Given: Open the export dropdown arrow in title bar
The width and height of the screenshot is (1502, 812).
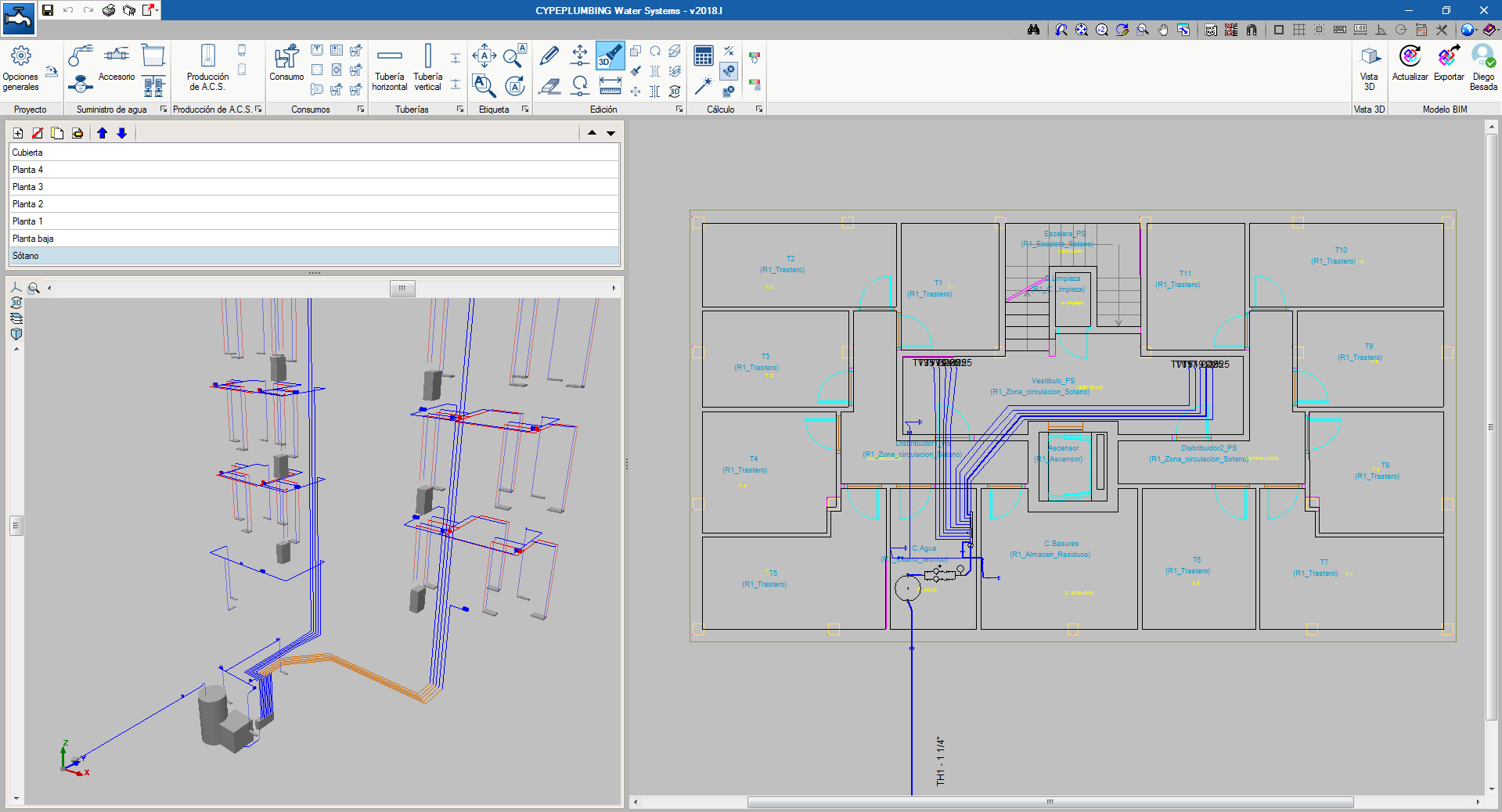Looking at the screenshot, I should [x=157, y=10].
